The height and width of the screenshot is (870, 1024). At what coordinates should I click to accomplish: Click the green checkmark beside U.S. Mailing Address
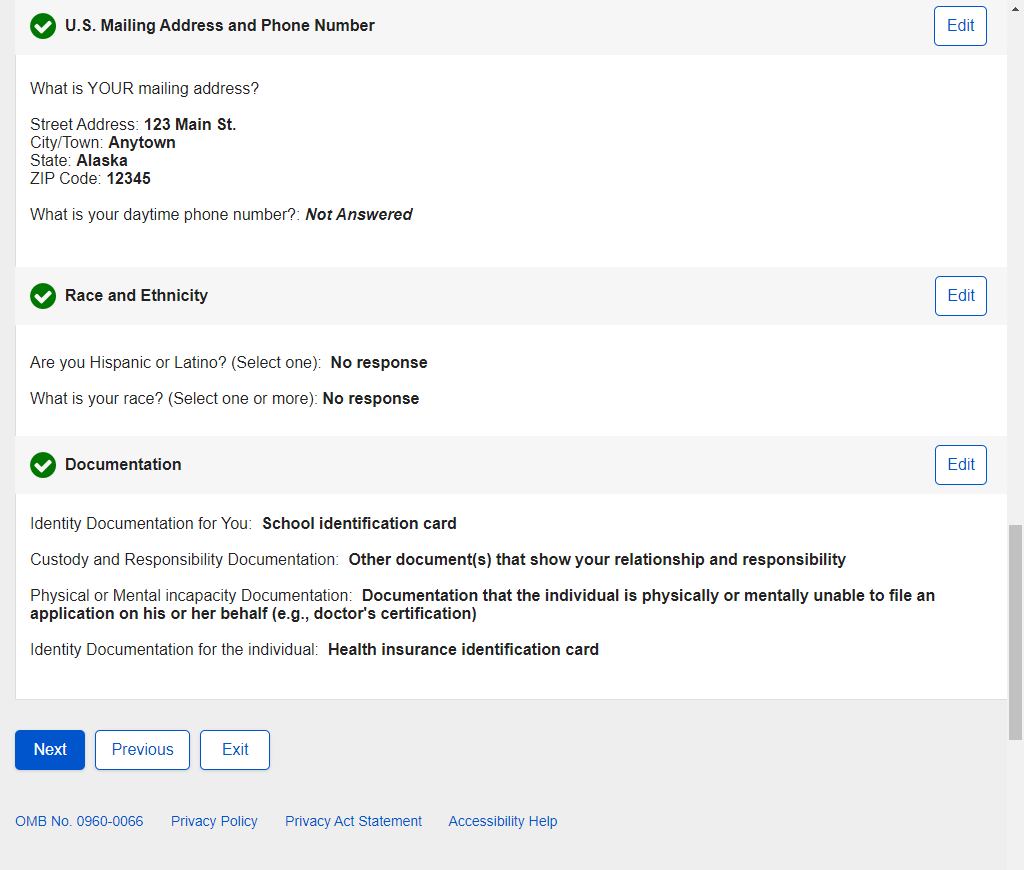point(43,26)
